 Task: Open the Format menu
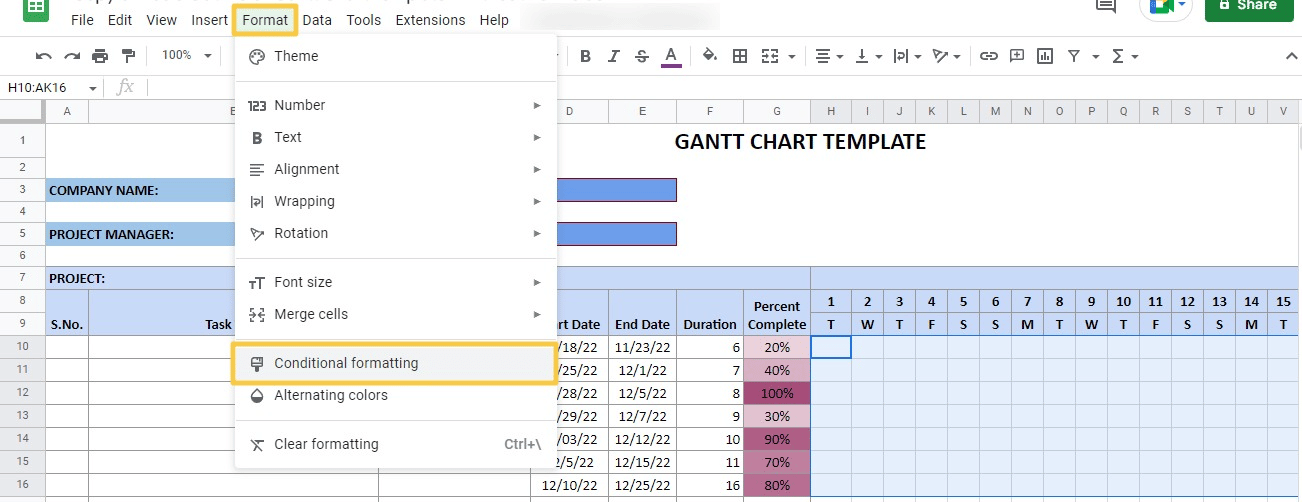[265, 20]
